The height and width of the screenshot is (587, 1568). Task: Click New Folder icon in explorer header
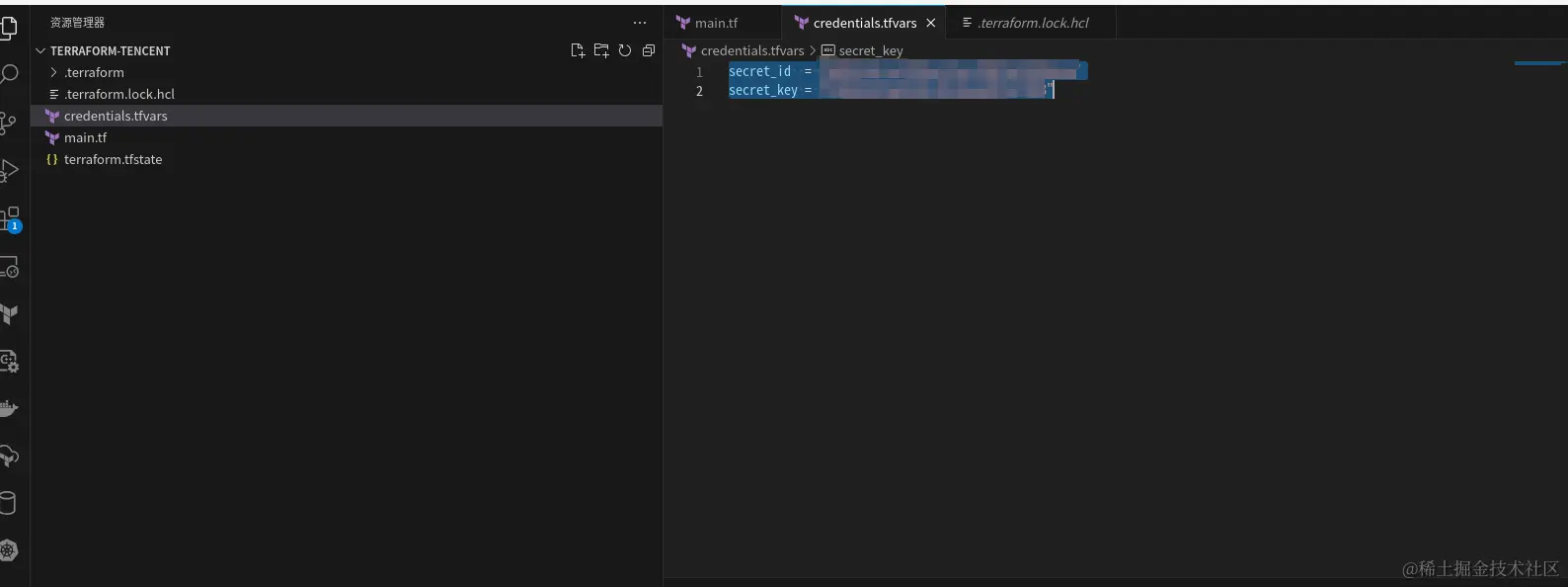(x=601, y=50)
